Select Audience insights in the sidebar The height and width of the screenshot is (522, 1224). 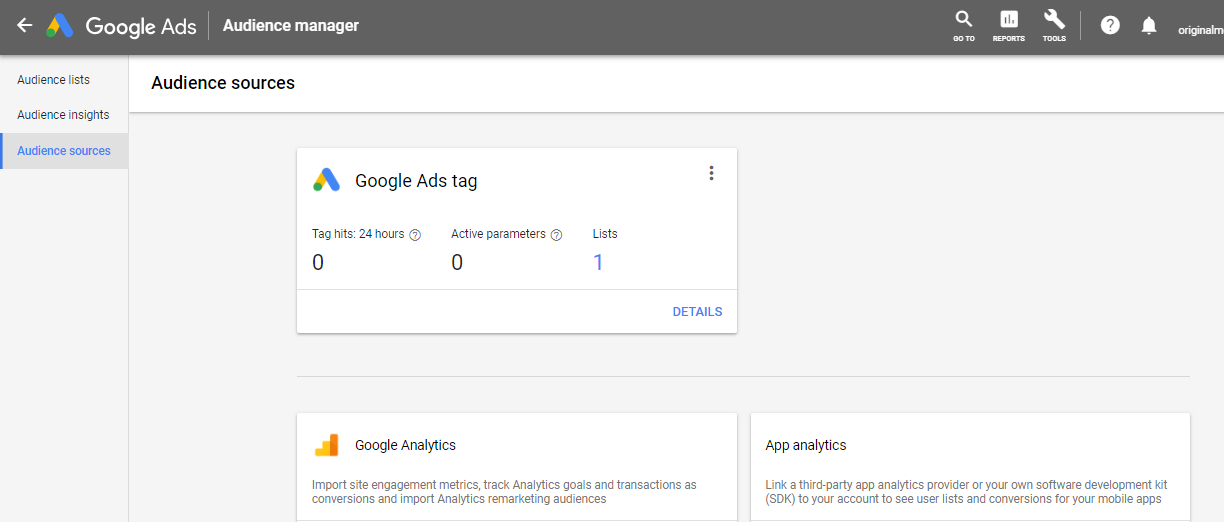(x=64, y=115)
